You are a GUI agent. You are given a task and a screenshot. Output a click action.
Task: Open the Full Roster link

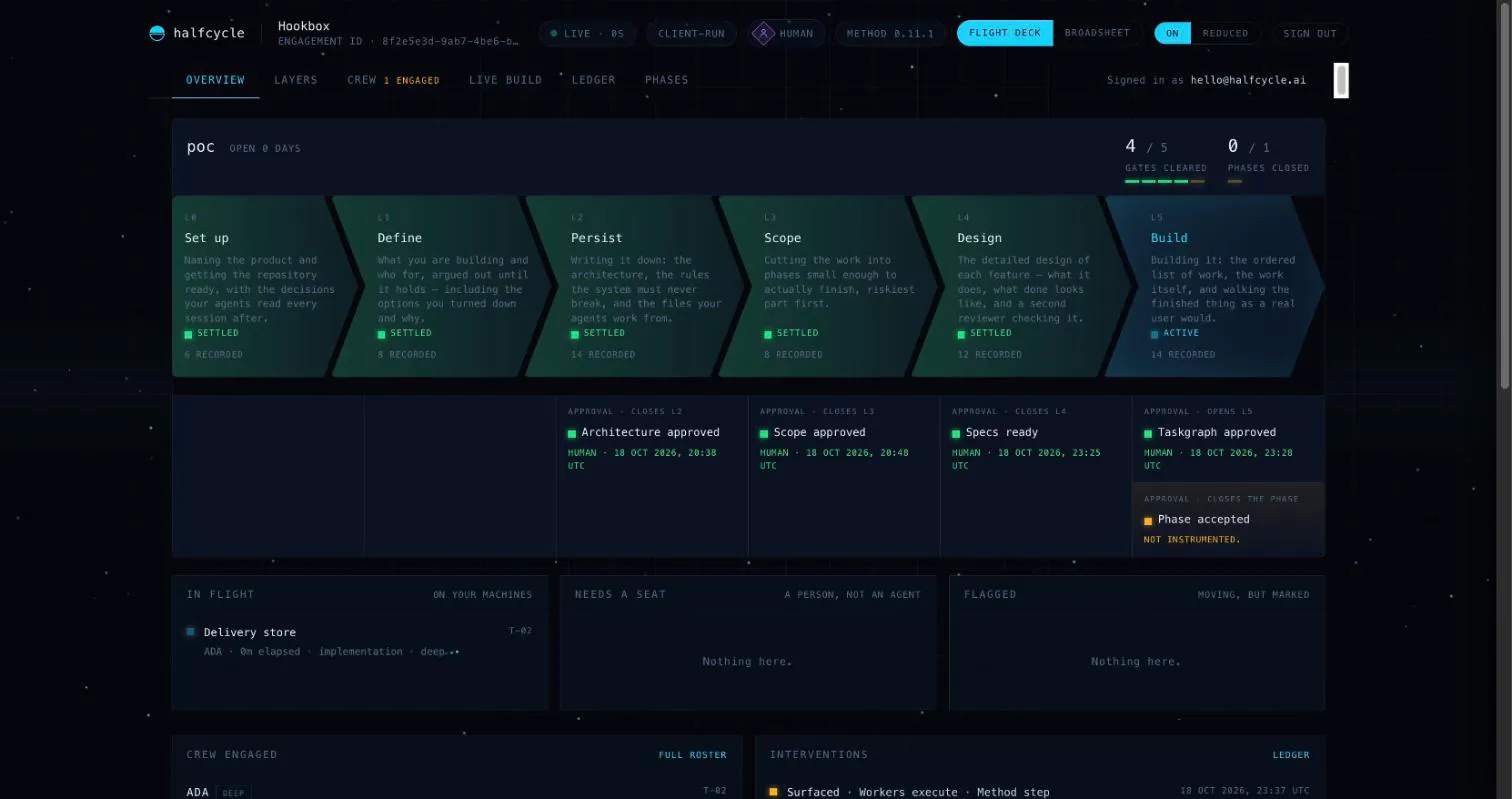[693, 755]
